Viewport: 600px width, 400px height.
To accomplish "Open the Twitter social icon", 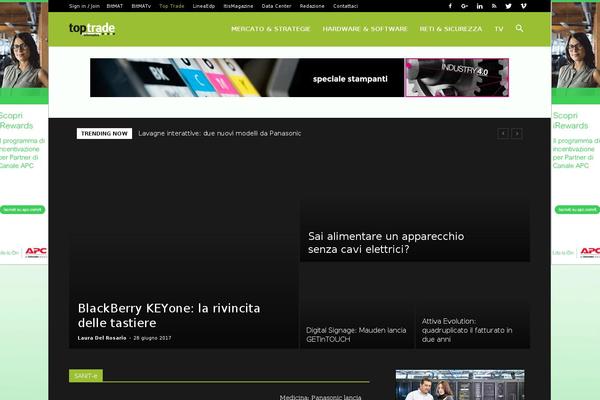I will pos(509,6).
